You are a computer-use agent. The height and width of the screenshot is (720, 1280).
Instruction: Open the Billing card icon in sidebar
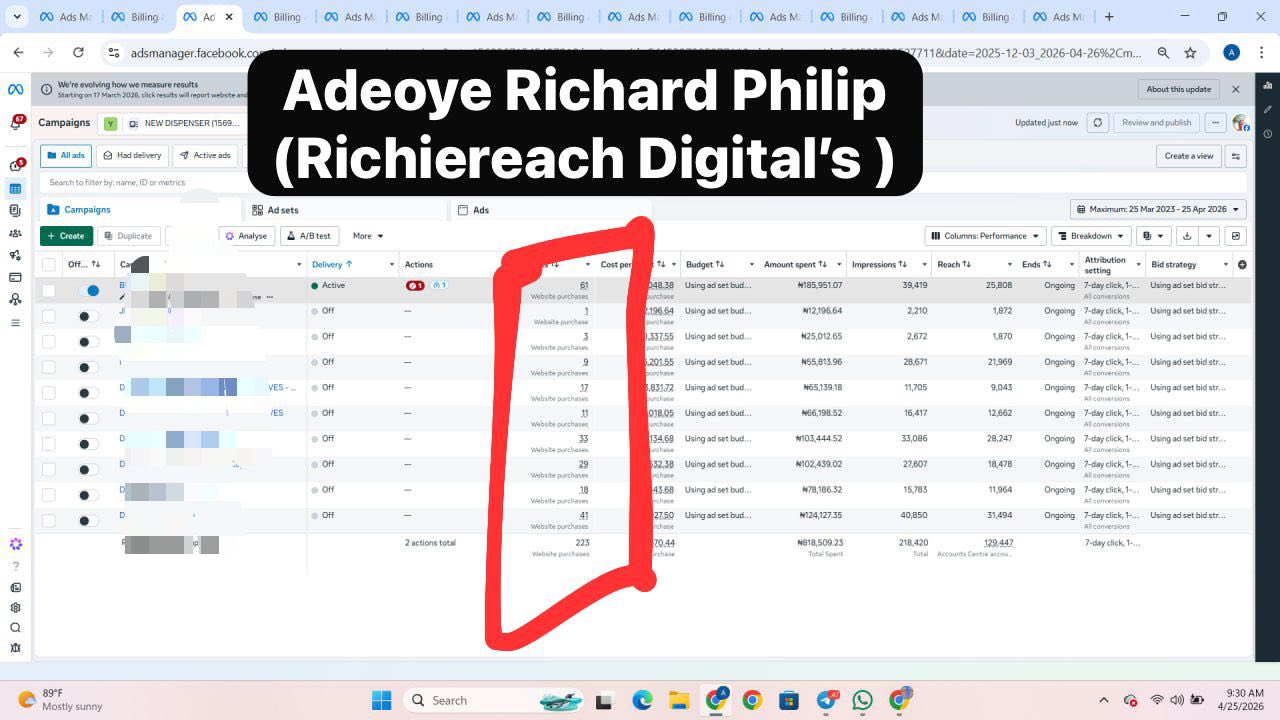15,277
